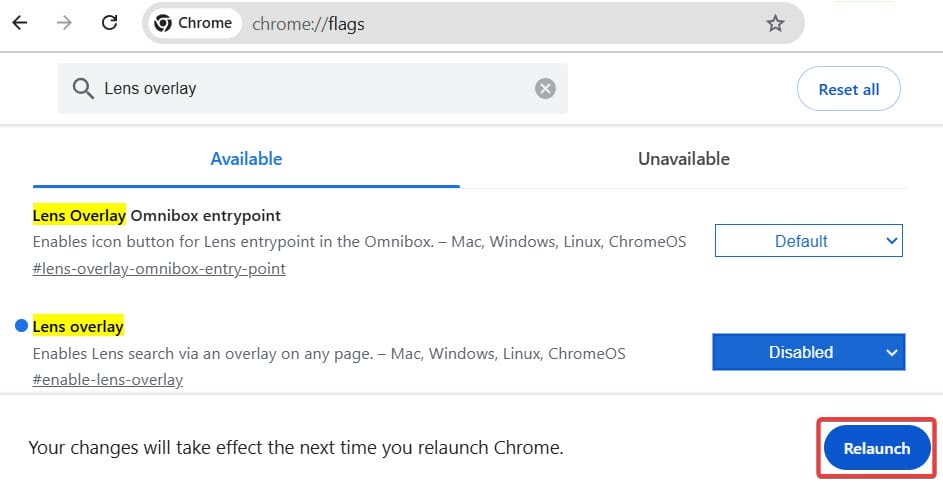Clear search with the X icon
943x490 pixels.
[545, 89]
